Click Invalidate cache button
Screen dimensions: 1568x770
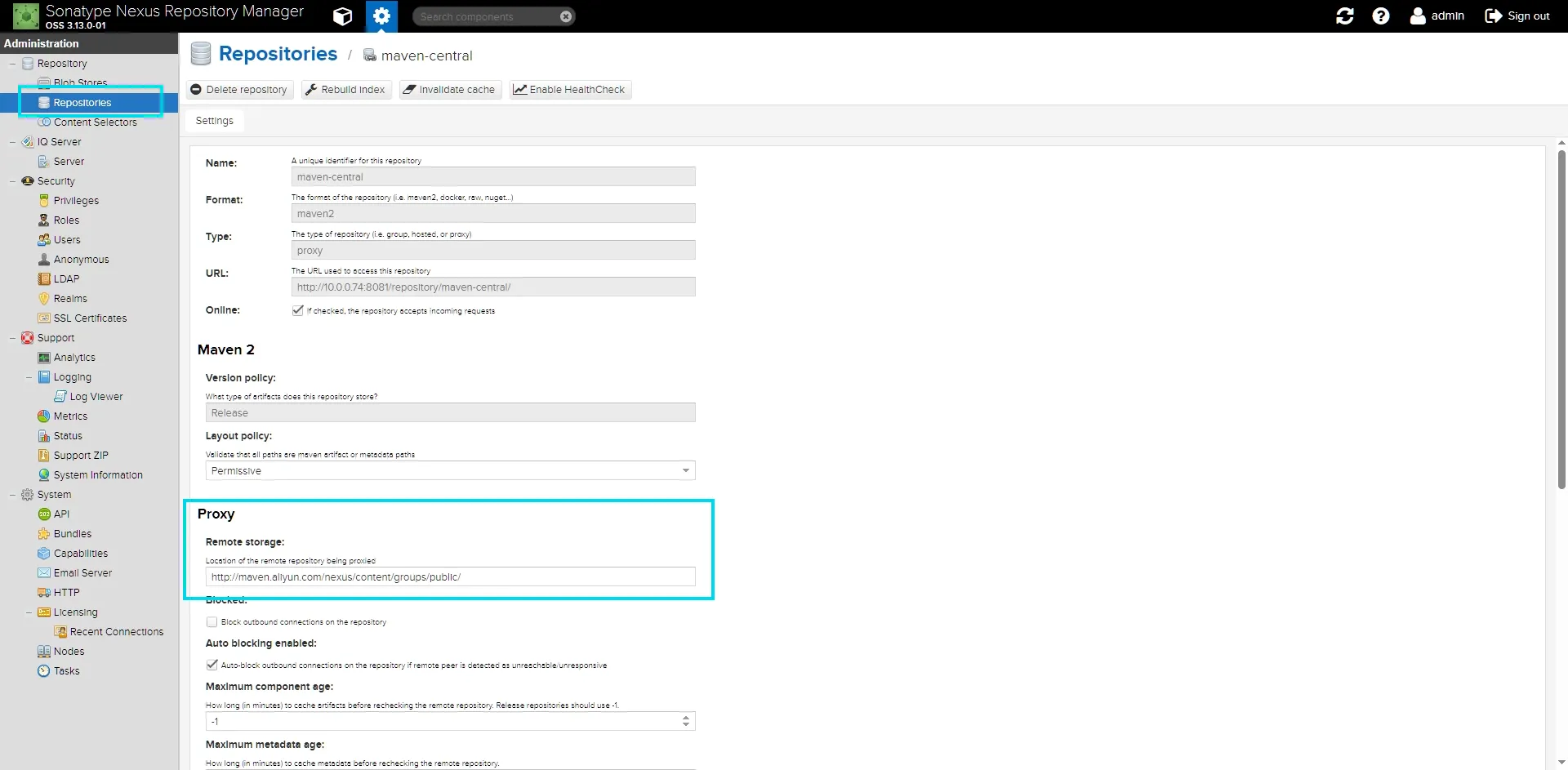tap(449, 90)
